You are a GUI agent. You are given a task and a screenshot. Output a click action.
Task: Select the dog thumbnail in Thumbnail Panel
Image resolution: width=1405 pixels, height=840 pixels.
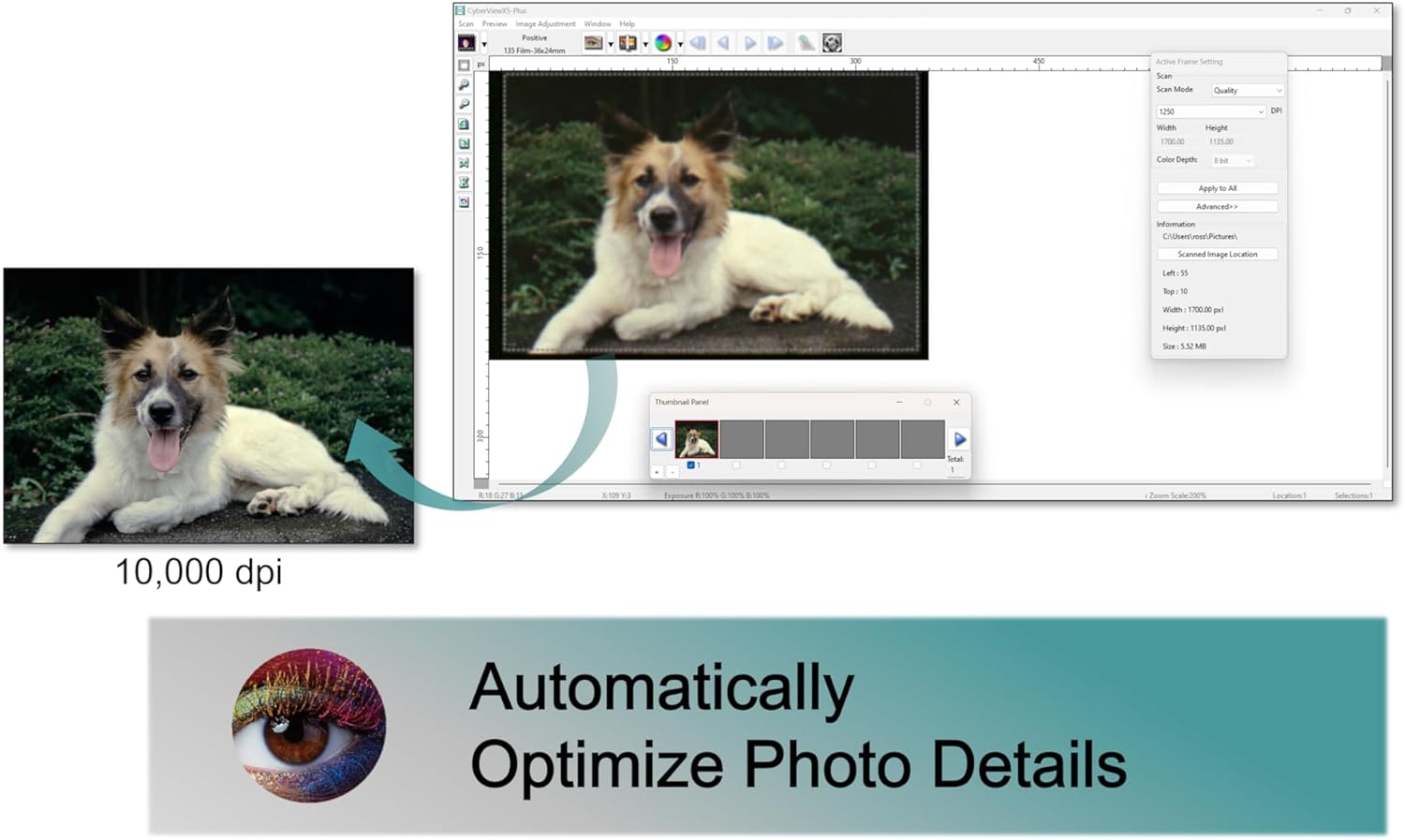coord(697,439)
